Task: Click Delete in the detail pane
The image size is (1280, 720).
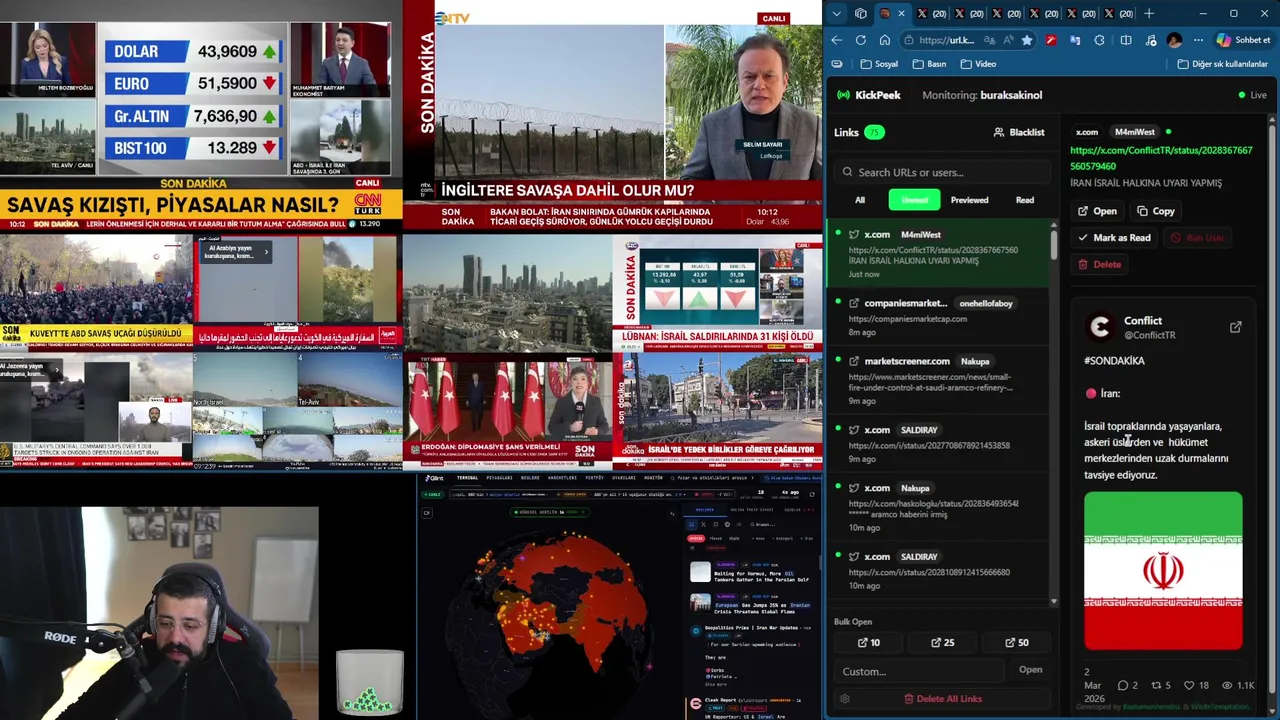Action: (1099, 264)
